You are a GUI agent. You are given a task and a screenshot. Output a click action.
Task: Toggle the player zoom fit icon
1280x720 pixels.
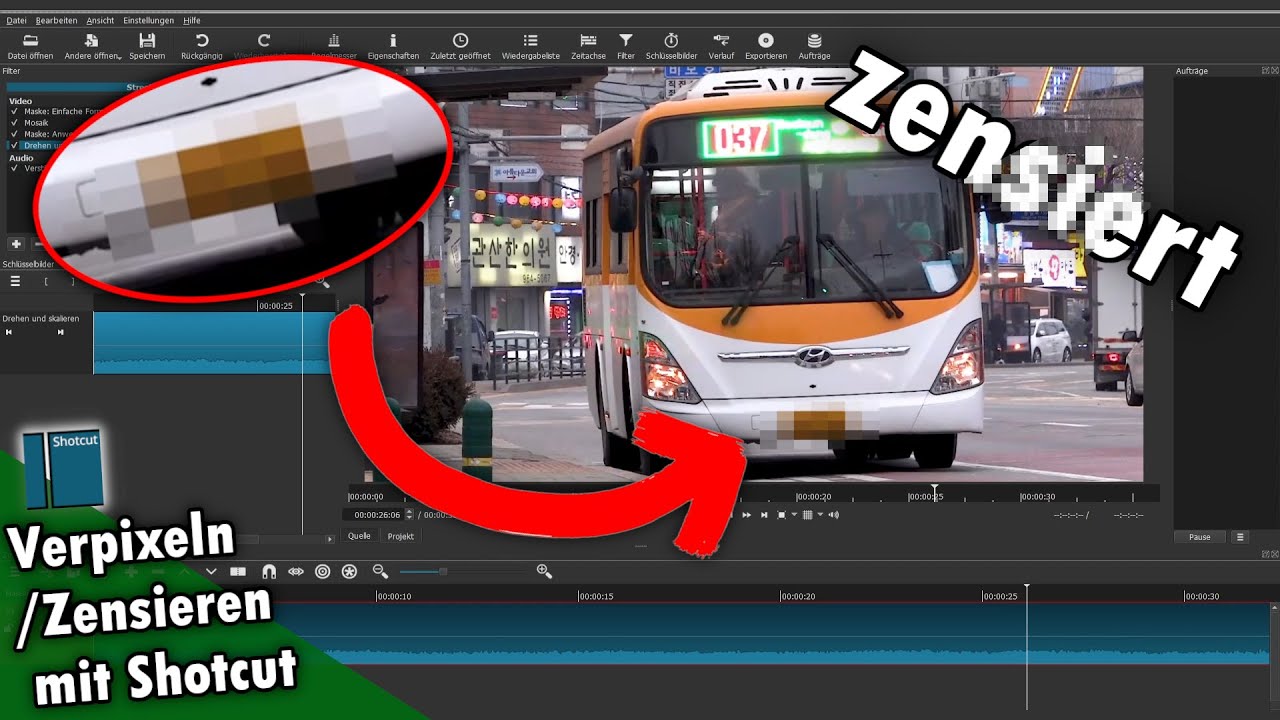coord(782,515)
